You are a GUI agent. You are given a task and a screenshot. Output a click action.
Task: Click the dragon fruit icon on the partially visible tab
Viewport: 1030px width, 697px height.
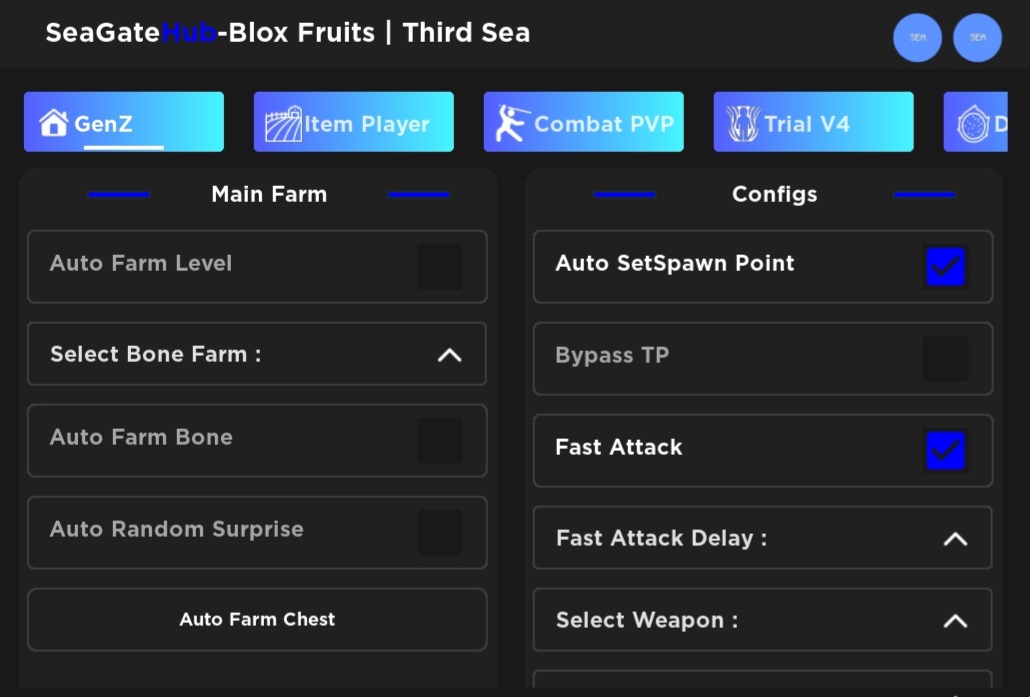(x=973, y=124)
